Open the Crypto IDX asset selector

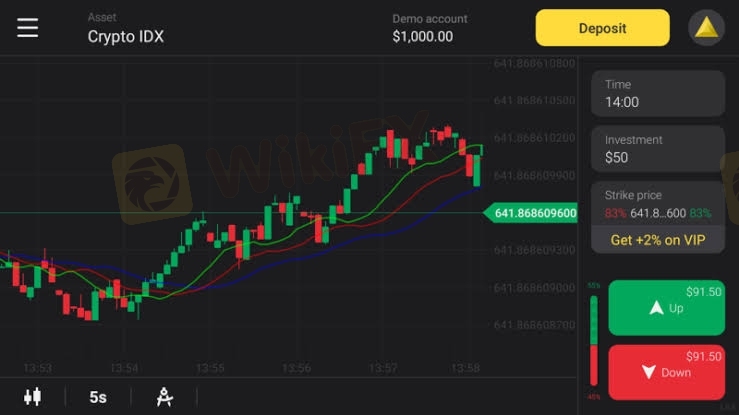[x=125, y=29]
